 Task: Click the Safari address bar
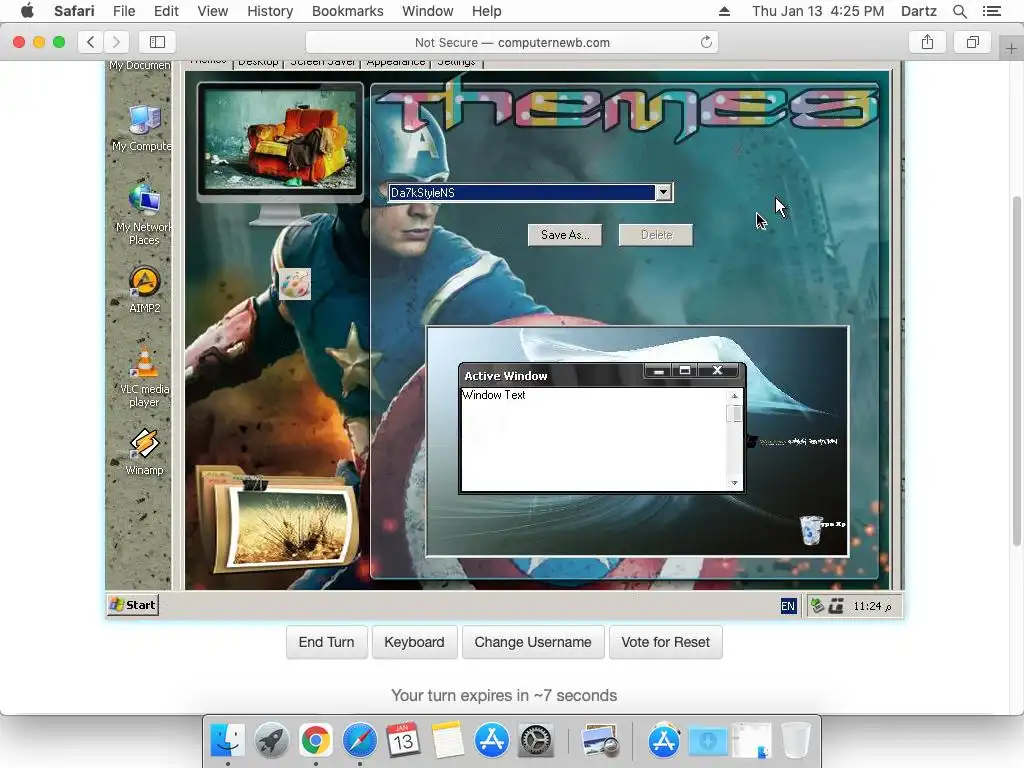[x=512, y=42]
